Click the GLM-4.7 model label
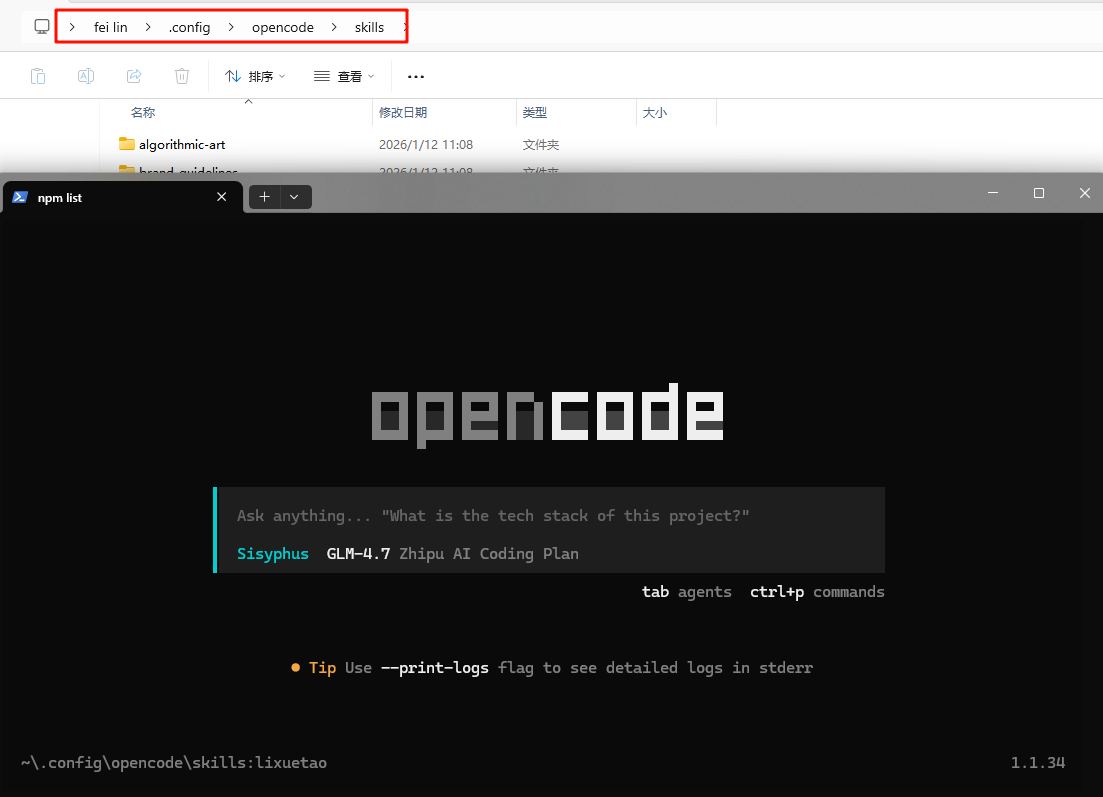The height and width of the screenshot is (797, 1103). tap(358, 554)
